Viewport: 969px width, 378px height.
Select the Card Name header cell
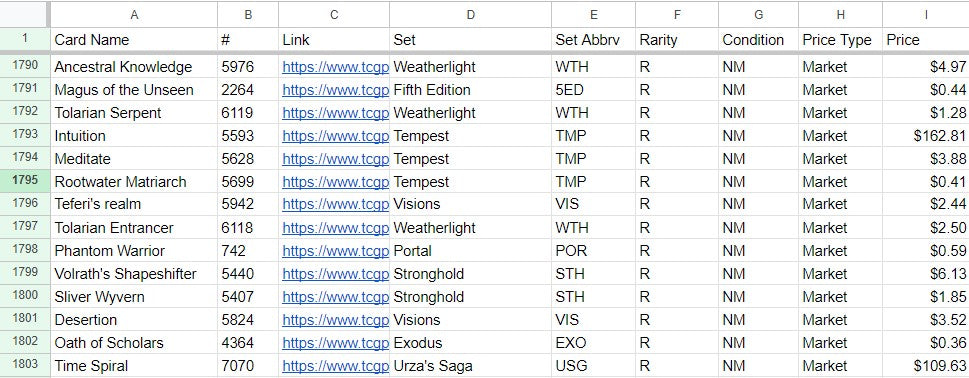tap(134, 40)
